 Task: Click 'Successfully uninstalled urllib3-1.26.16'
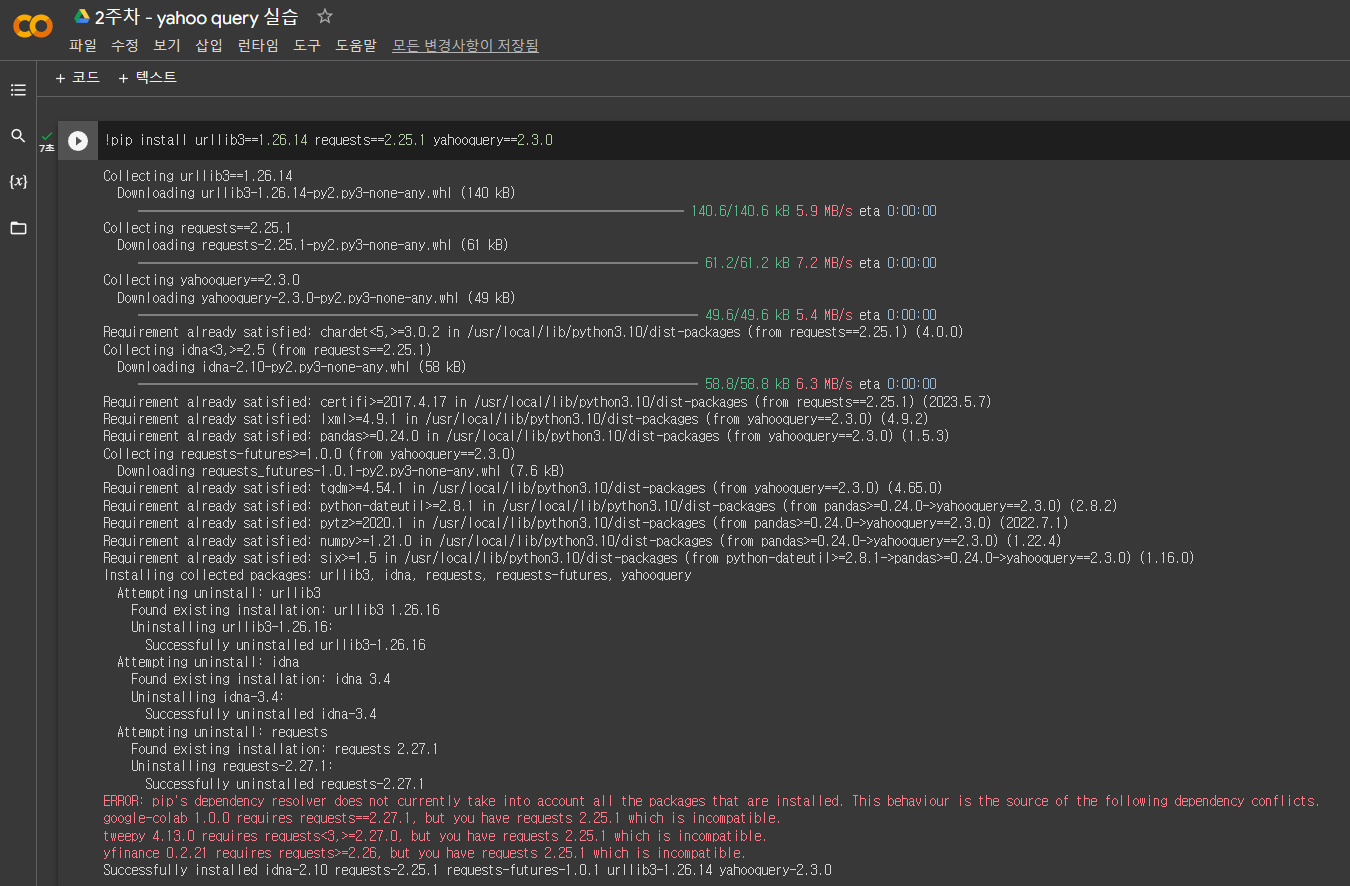tap(285, 645)
